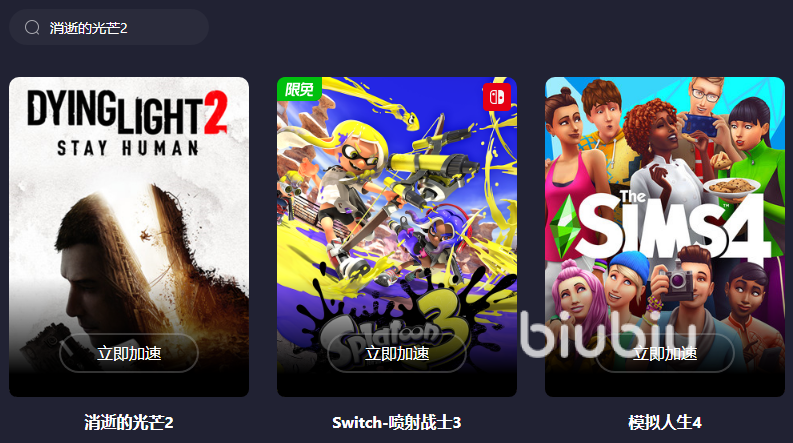Screen dimensions: 793x443
Task: Click the green plumbob diamond icon
Action: tap(564, 226)
